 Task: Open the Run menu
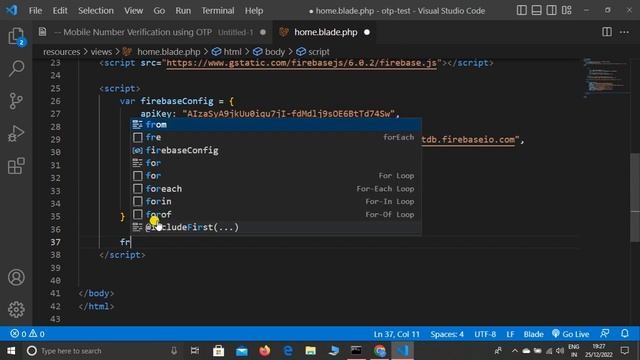(x=183, y=11)
